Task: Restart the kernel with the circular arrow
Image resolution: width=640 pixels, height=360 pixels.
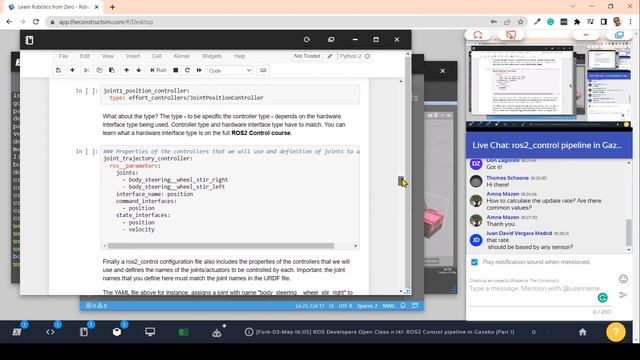Action: [187, 70]
